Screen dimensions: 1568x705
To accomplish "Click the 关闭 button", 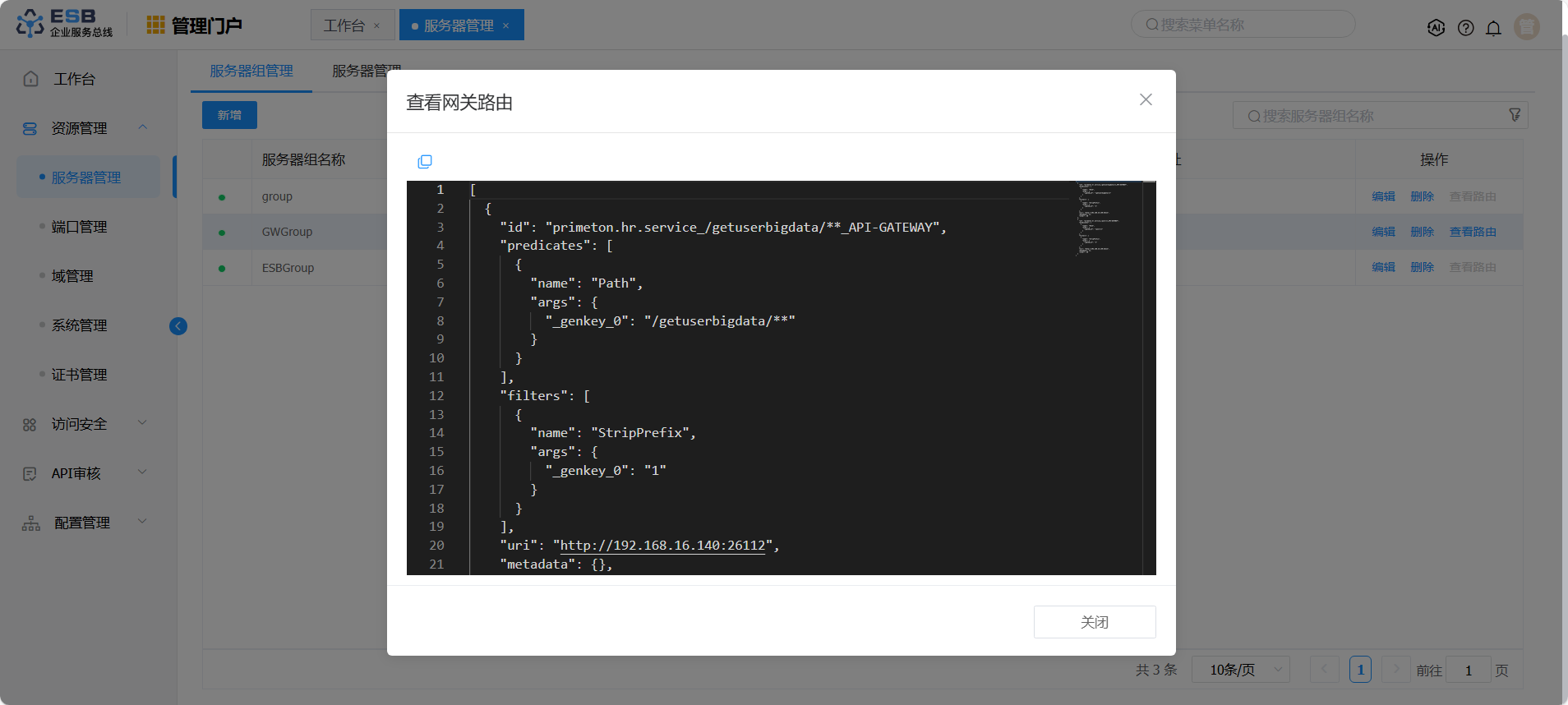I will (x=1094, y=622).
